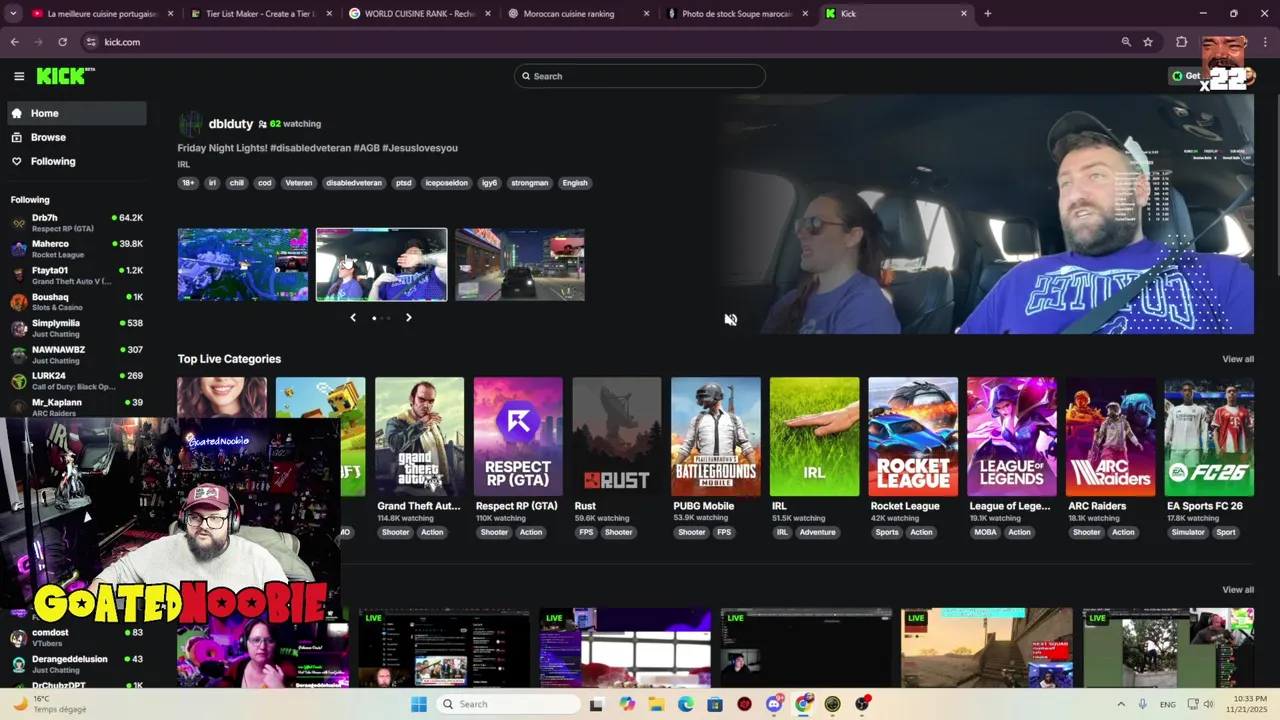Switch to Photo de stock Soupe tab
Viewport: 1280px width, 720px height.
[736, 14]
